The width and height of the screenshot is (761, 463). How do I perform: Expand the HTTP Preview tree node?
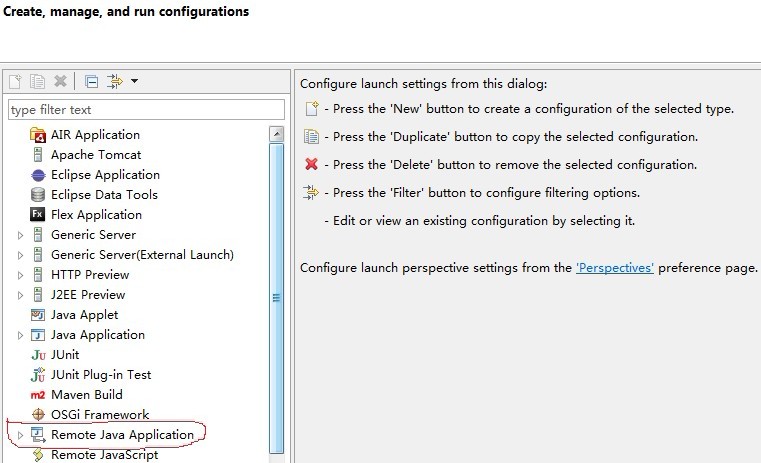20,275
